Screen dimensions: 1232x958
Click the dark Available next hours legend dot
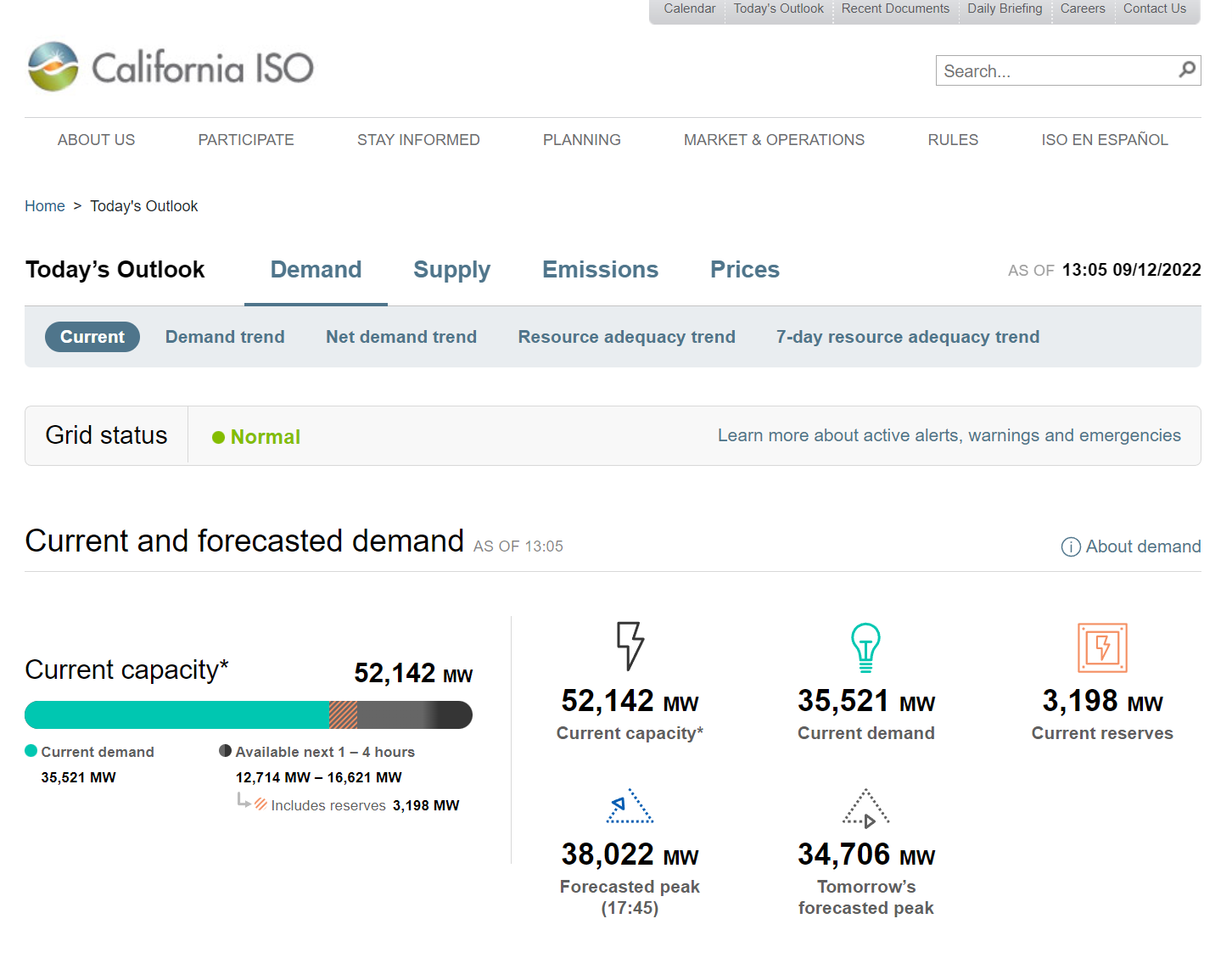coord(226,751)
